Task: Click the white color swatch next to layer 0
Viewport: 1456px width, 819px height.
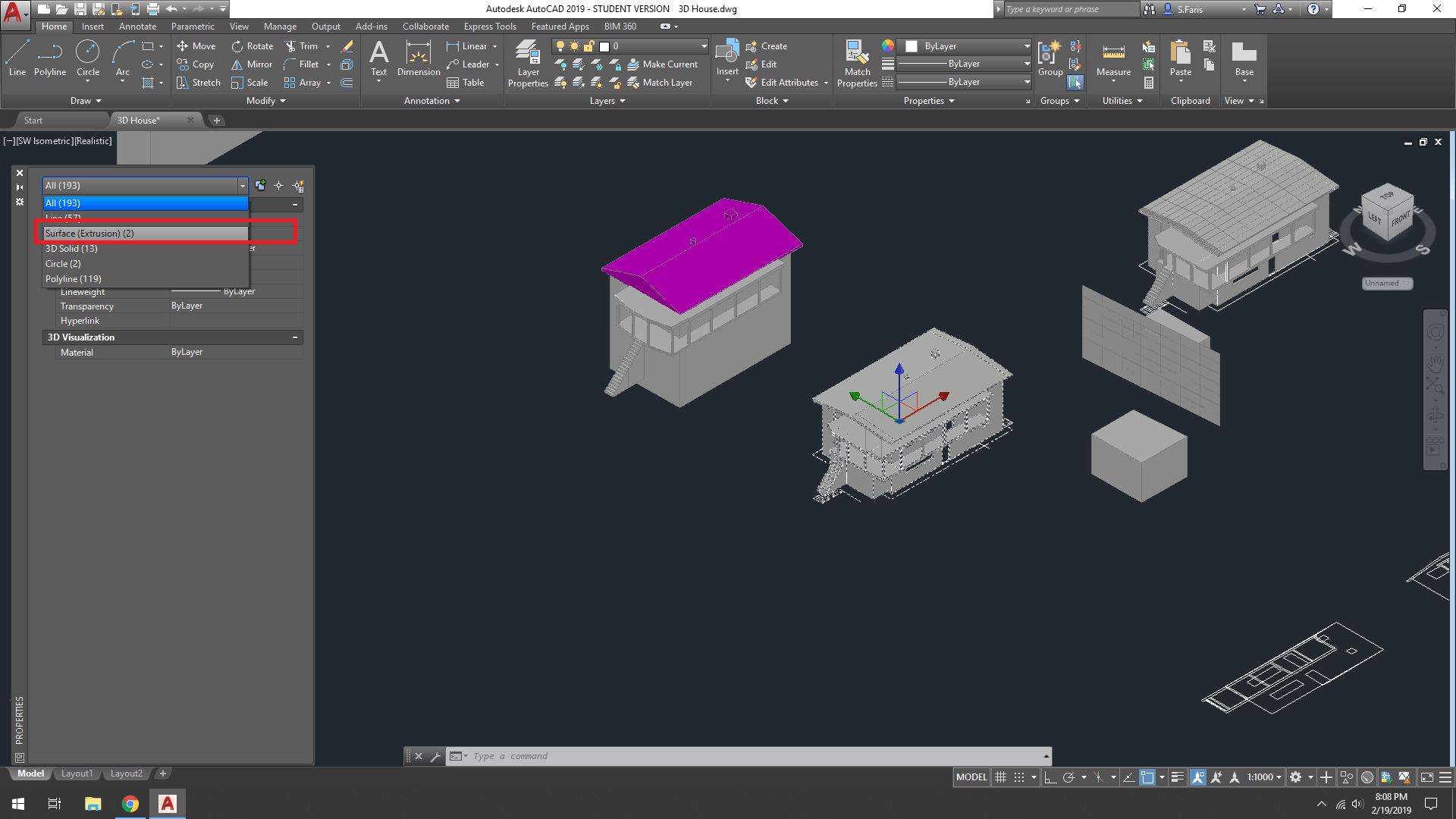Action: (x=603, y=45)
